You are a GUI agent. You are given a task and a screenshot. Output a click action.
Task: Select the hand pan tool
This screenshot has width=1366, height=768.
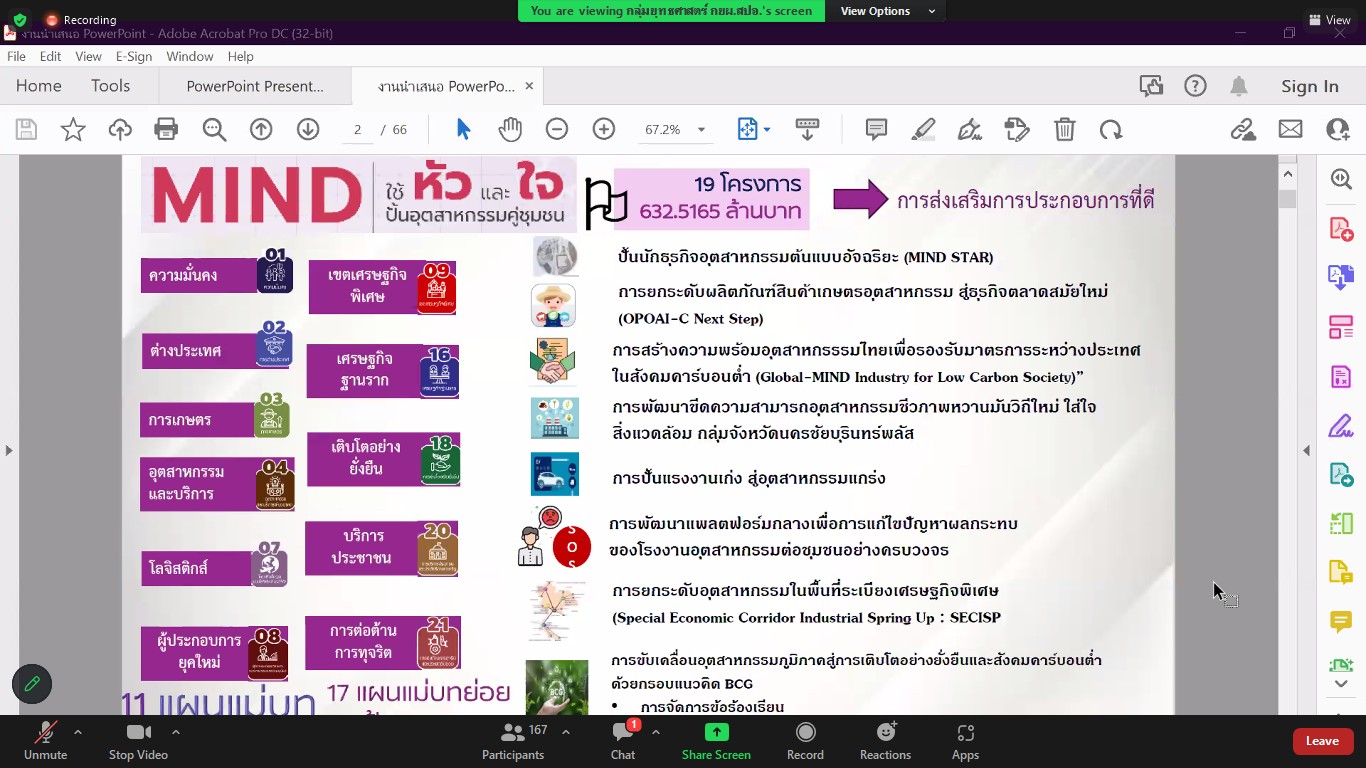510,129
